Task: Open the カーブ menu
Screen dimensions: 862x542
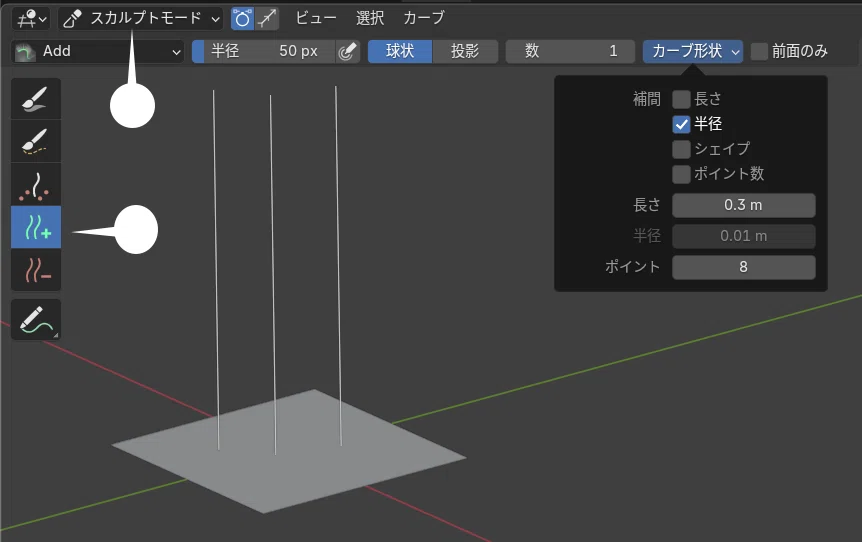Action: [x=424, y=18]
